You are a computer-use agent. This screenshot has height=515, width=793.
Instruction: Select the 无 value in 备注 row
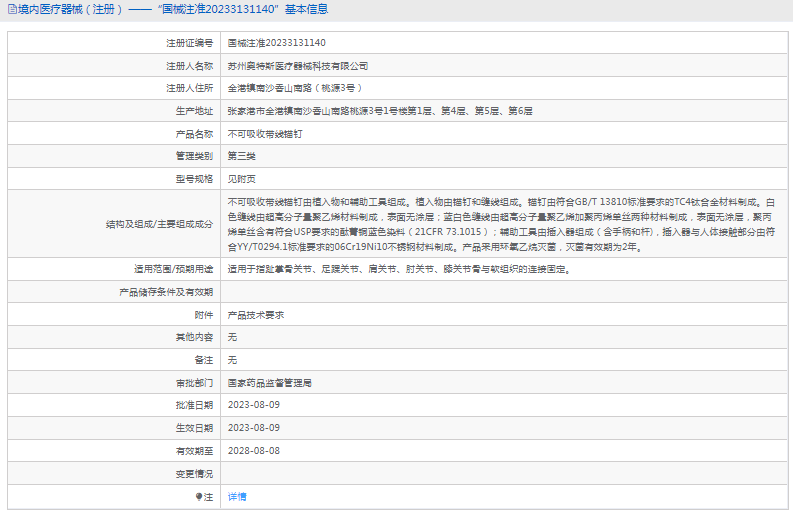(232, 360)
